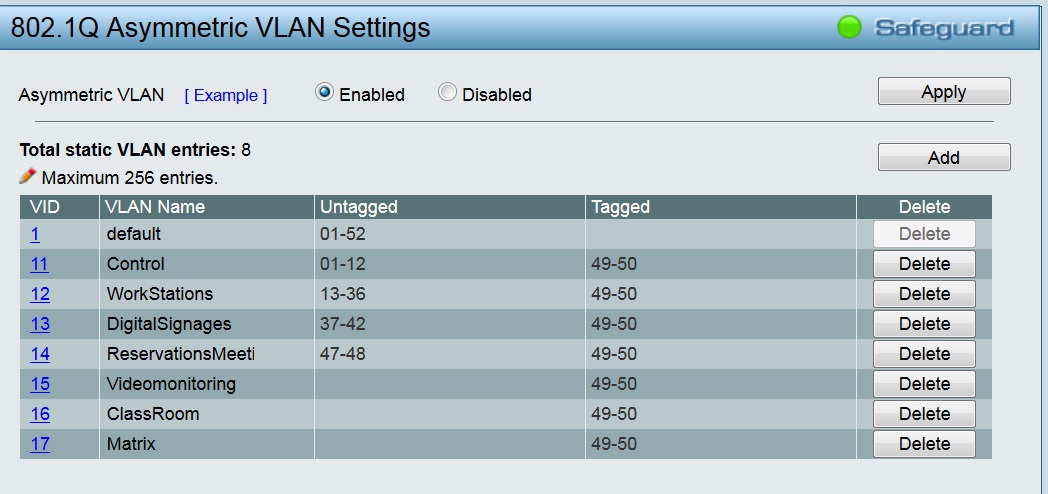
Task: Click the green Safeguard status icon
Action: click(849, 28)
